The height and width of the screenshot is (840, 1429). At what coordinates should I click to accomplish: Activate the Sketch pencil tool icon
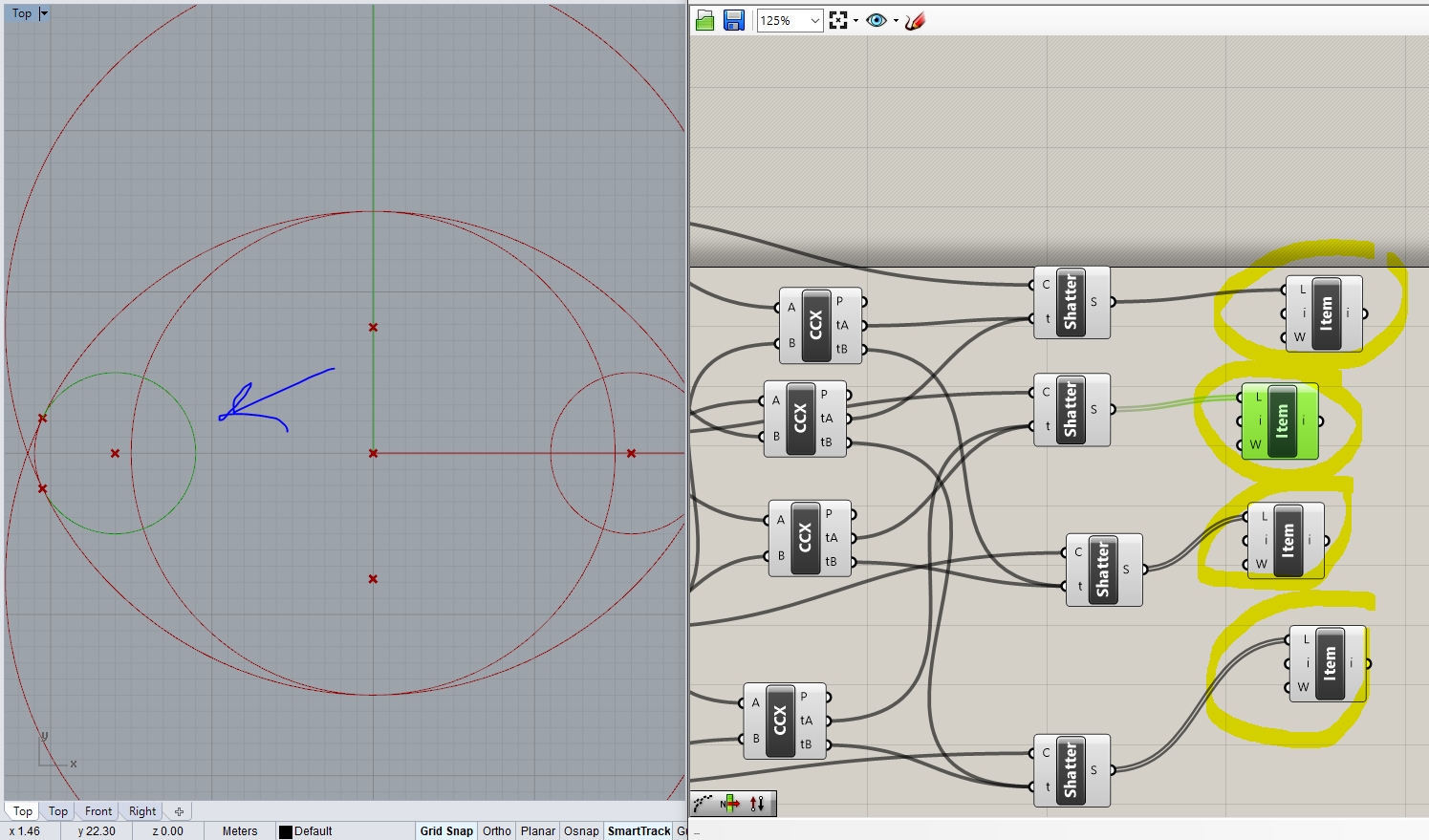[916, 21]
